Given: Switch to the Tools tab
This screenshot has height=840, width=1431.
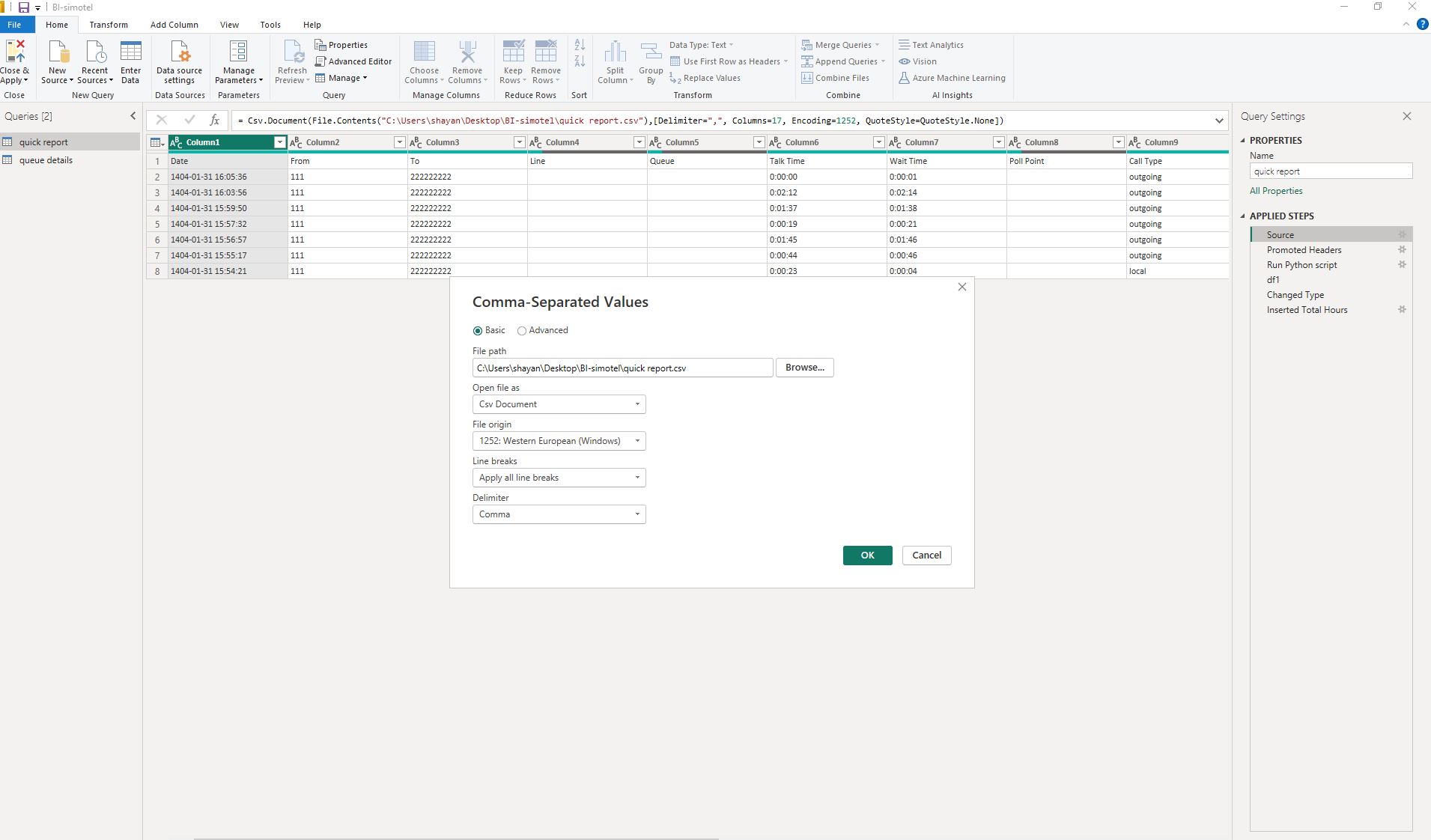Looking at the screenshot, I should [270, 25].
